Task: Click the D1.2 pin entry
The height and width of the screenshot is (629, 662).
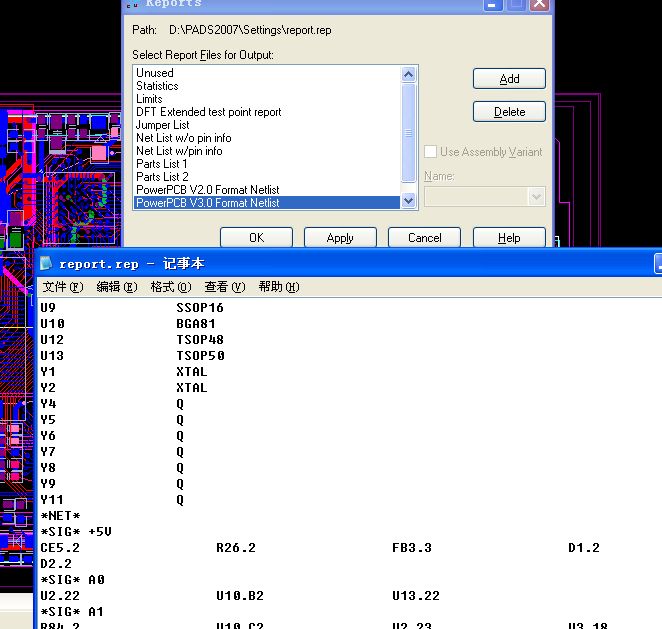Action: 584,548
